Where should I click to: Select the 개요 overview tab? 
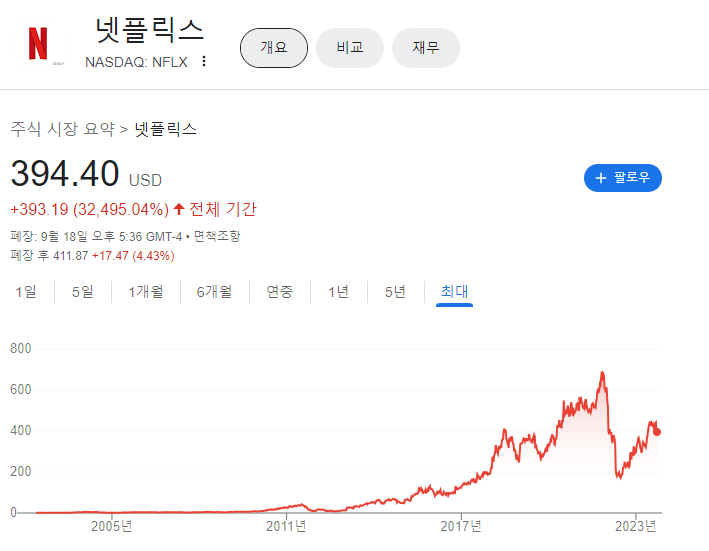click(x=274, y=48)
